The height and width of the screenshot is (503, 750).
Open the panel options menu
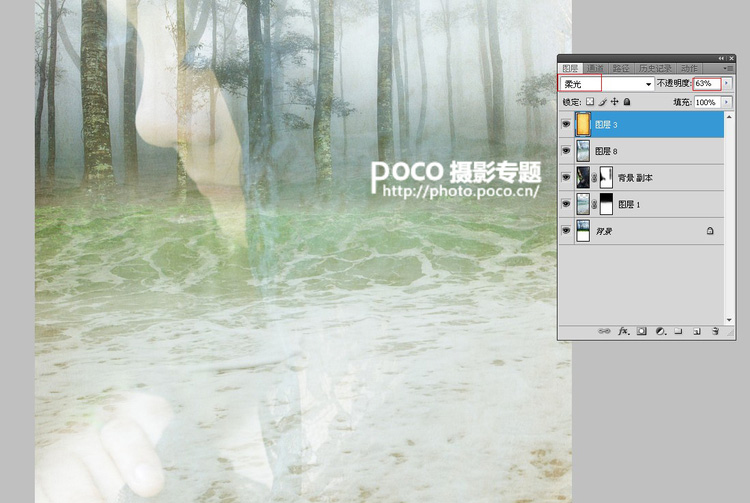(x=729, y=68)
